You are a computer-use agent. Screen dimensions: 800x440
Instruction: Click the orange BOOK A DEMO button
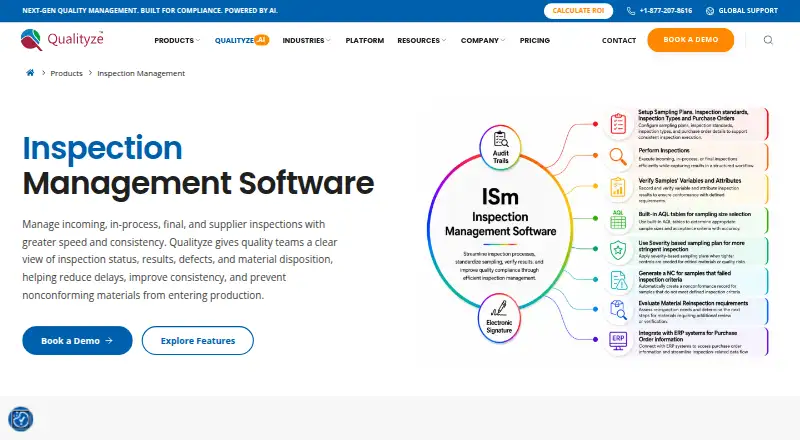(691, 40)
